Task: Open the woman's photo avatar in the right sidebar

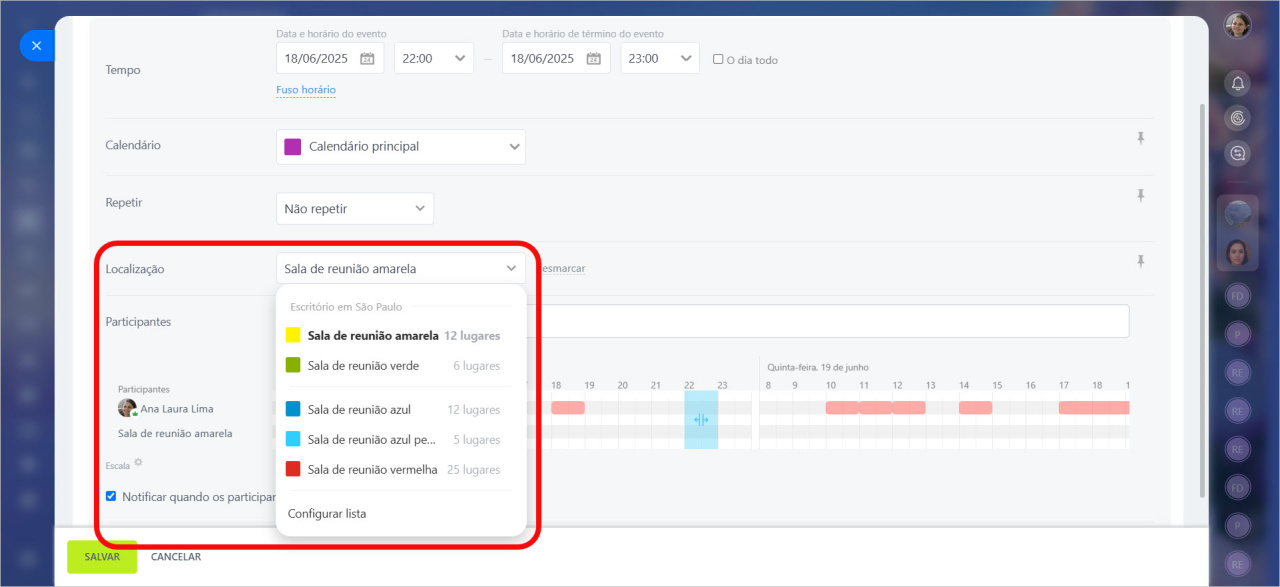Action: [x=1238, y=252]
